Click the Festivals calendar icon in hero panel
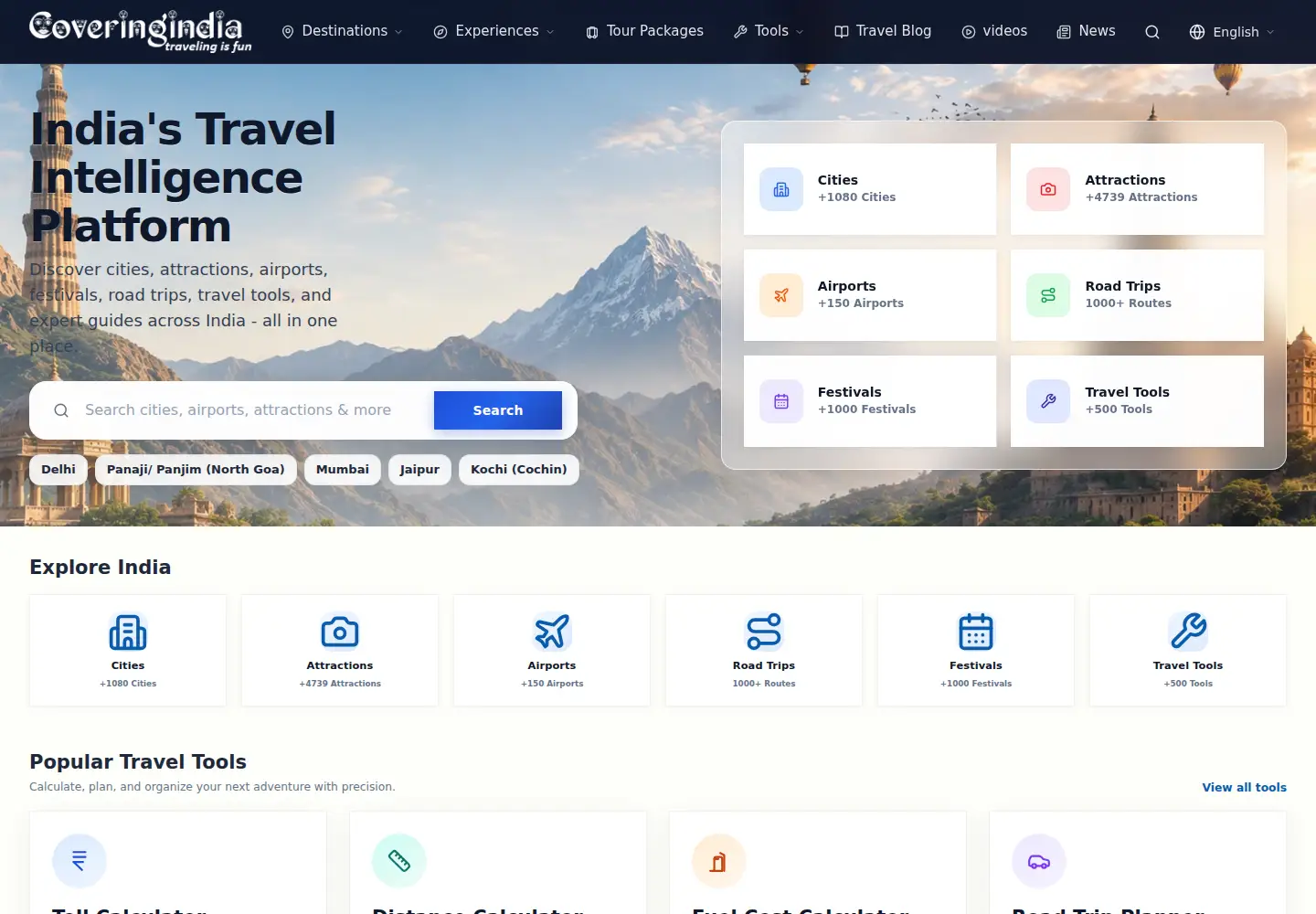This screenshot has width=1316, height=914. pos(781,401)
